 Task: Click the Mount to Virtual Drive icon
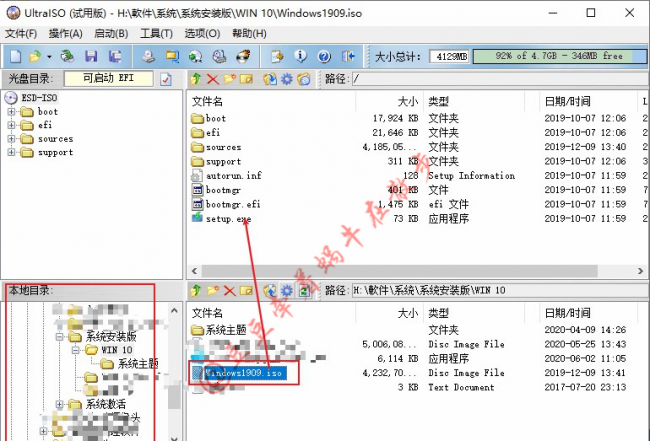pos(220,56)
